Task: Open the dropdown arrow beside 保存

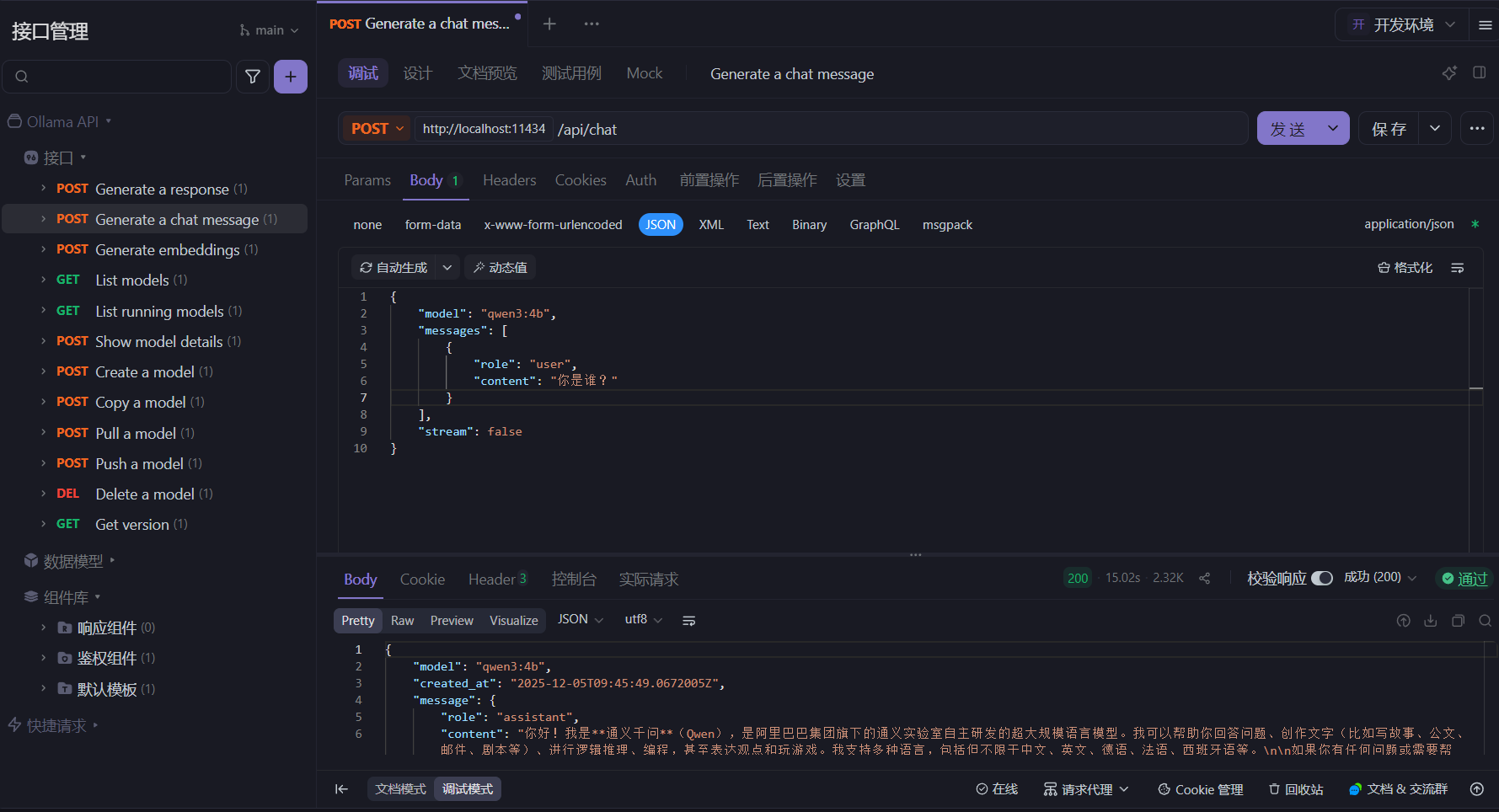Action: [x=1435, y=128]
